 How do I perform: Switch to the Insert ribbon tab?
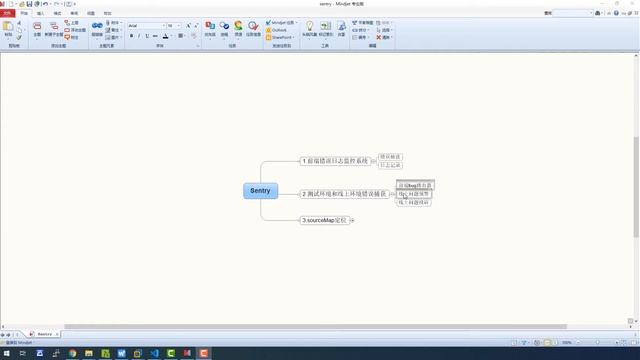pyautogui.click(x=40, y=13)
